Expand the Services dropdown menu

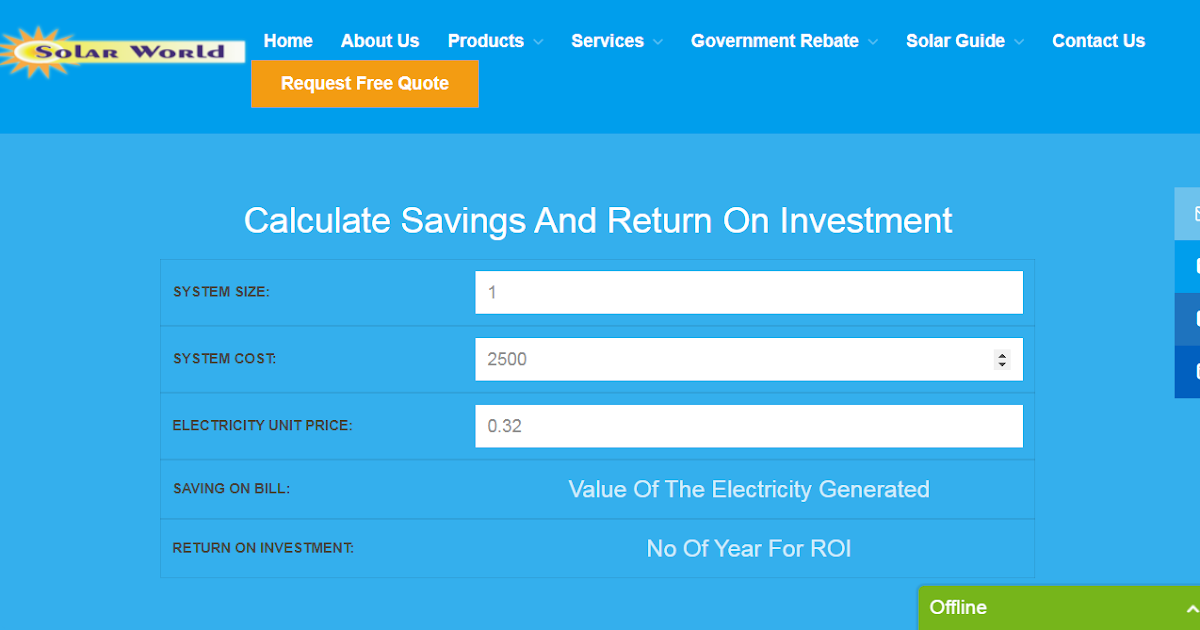click(x=616, y=41)
